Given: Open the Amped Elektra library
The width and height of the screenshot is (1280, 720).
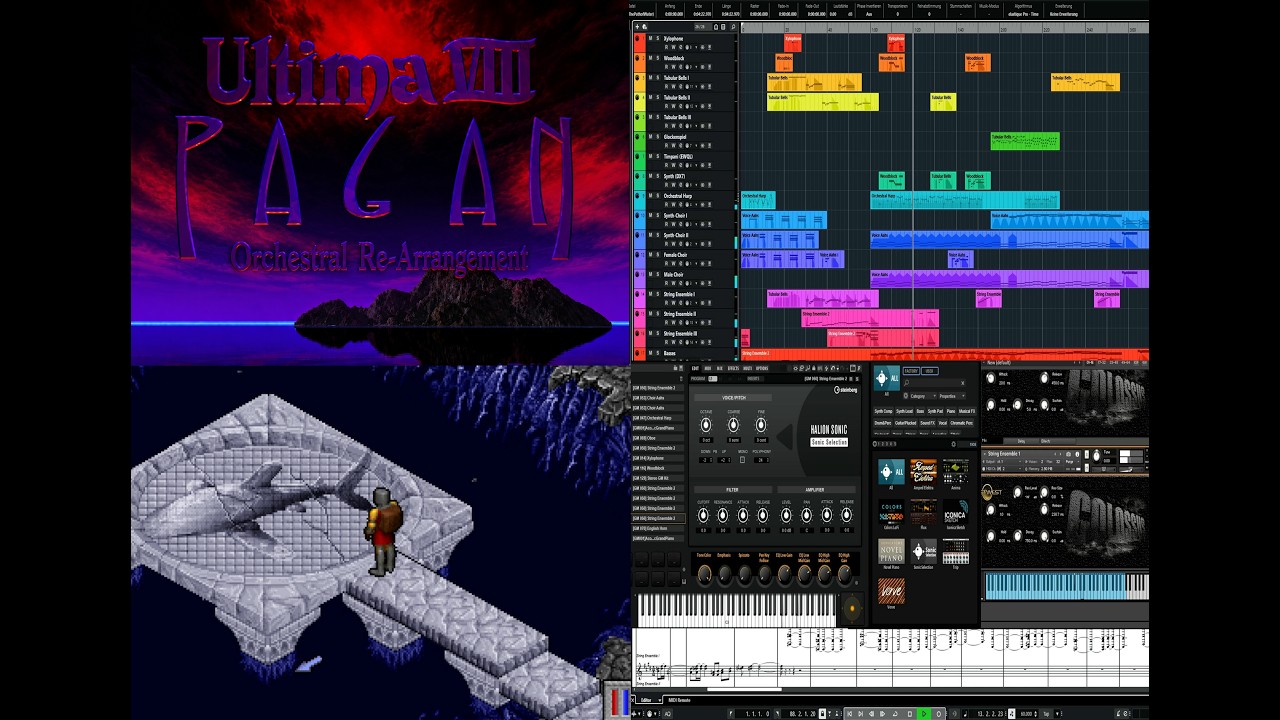Looking at the screenshot, I should (923, 474).
